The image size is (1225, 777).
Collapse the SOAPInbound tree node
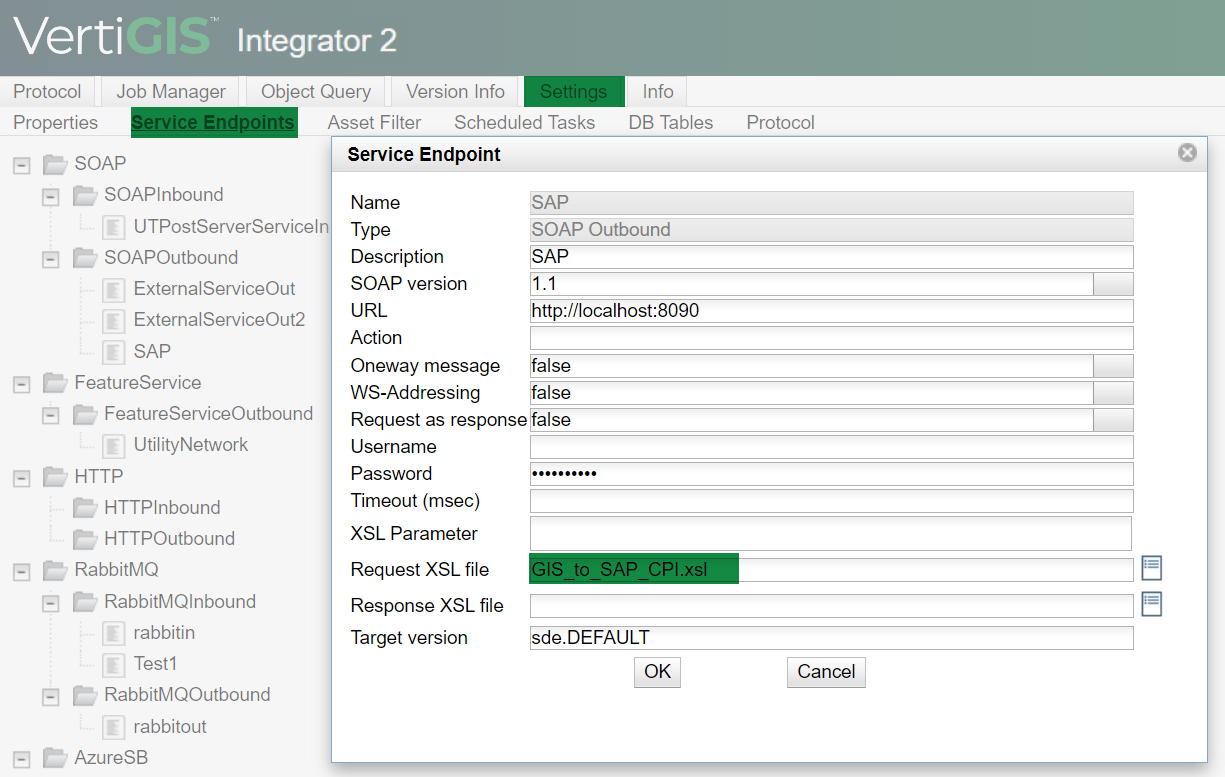coord(51,196)
